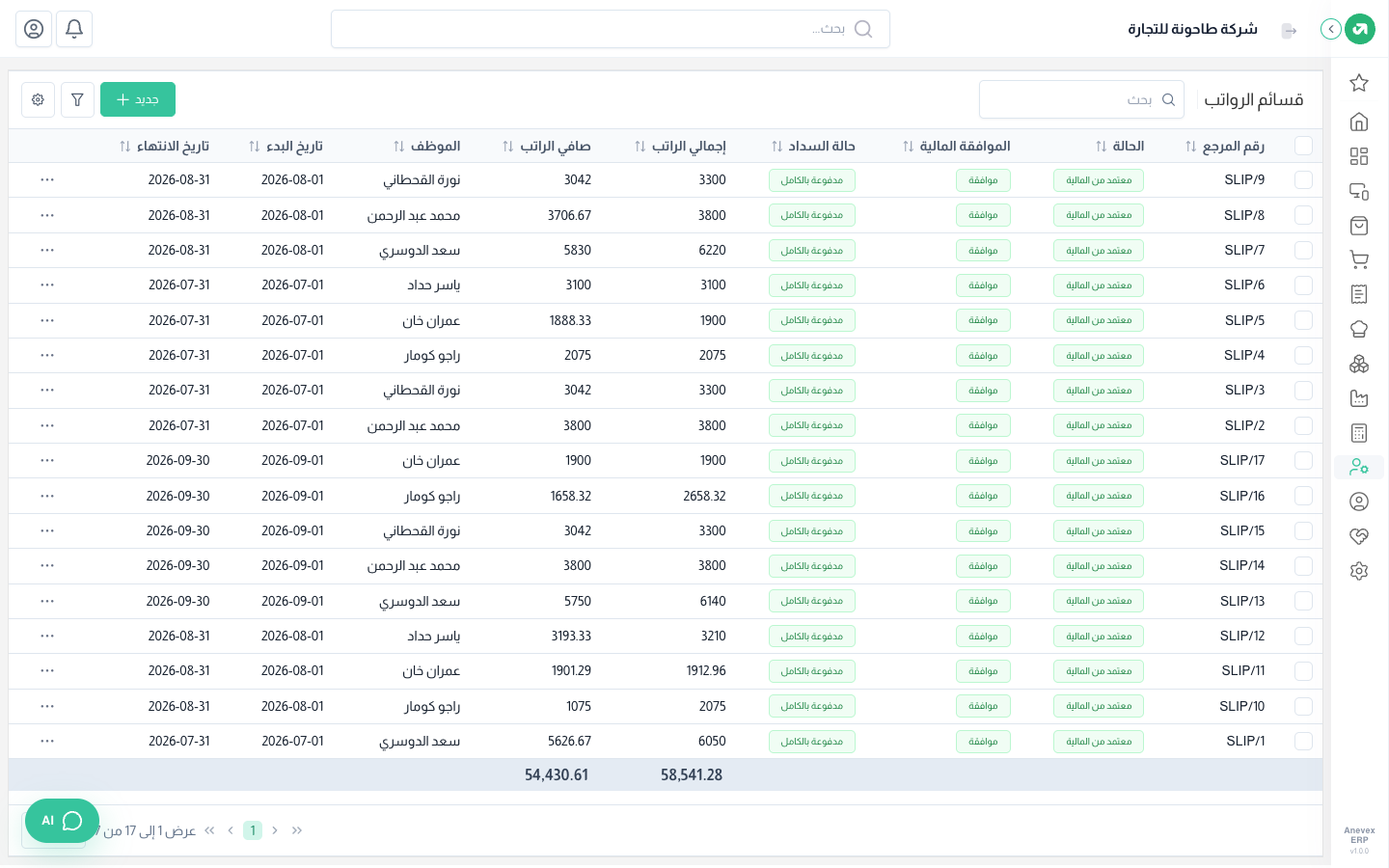The width and height of the screenshot is (1389, 868).
Task: Click company name شركة طاحونة للتجارة
Action: pos(1193,29)
